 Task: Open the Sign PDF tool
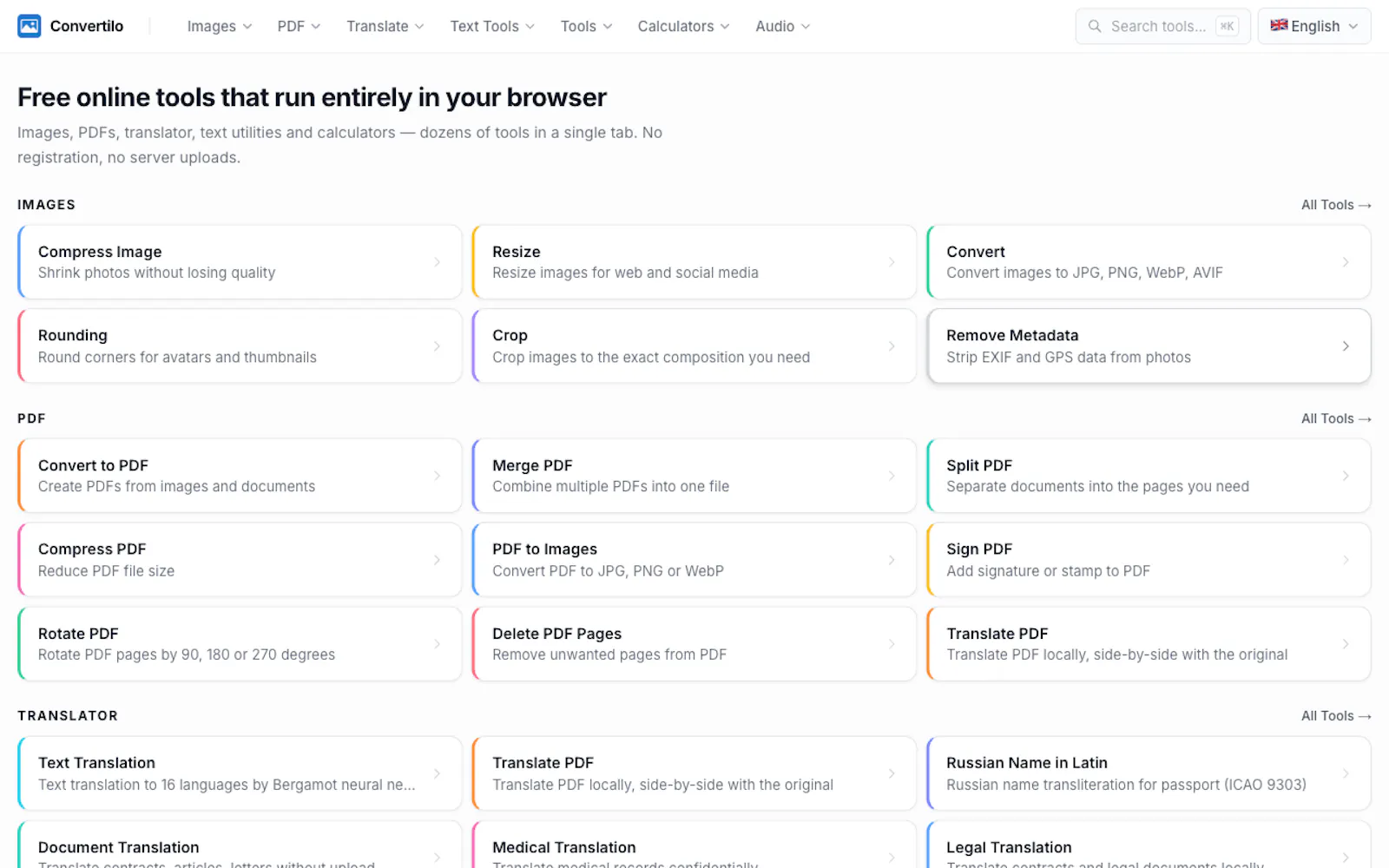[1149, 560]
